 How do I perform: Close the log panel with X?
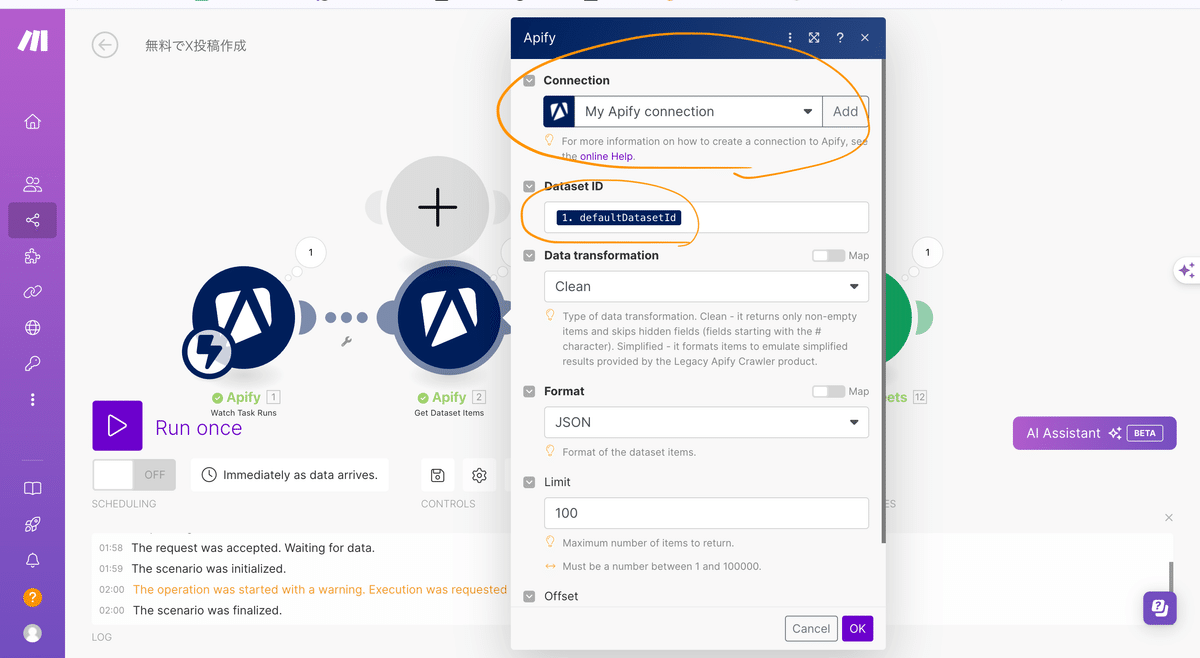[1169, 518]
